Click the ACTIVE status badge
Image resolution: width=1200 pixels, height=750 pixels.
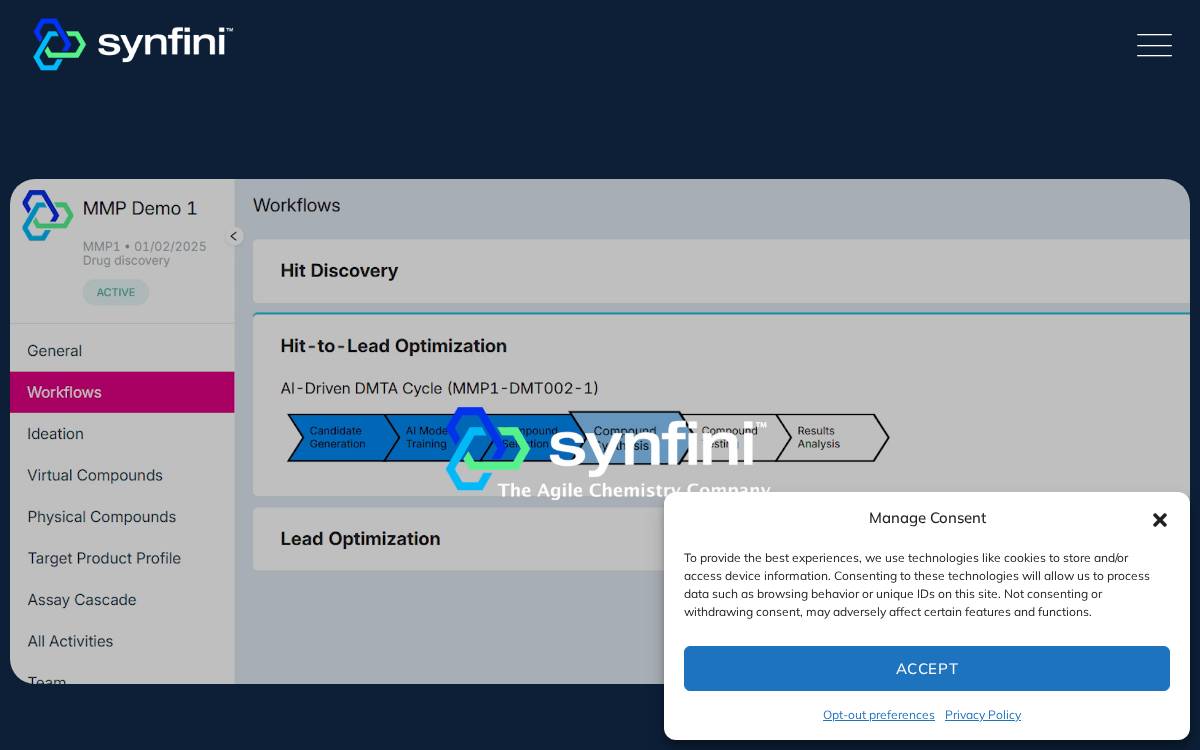click(x=116, y=292)
